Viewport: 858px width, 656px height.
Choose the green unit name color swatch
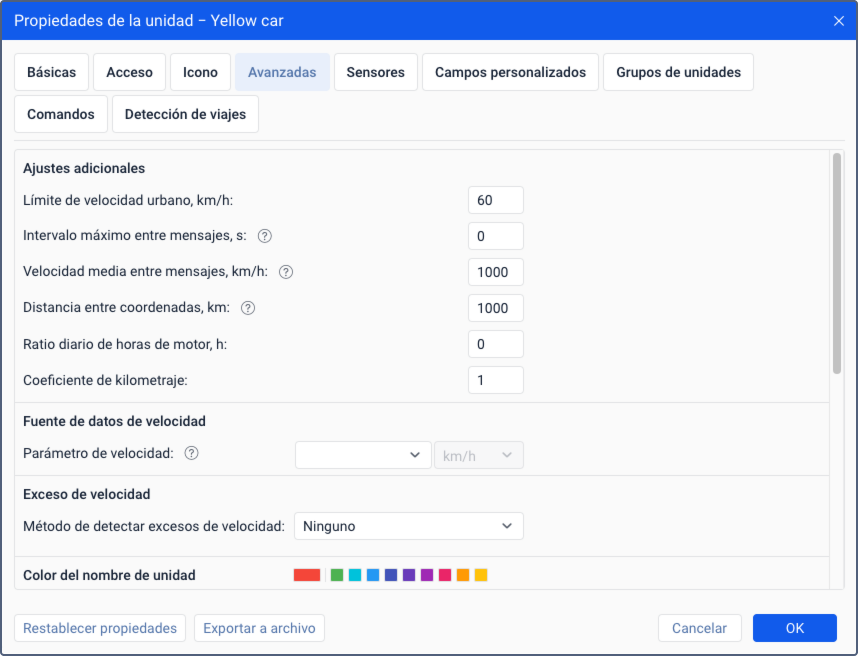pyautogui.click(x=337, y=575)
